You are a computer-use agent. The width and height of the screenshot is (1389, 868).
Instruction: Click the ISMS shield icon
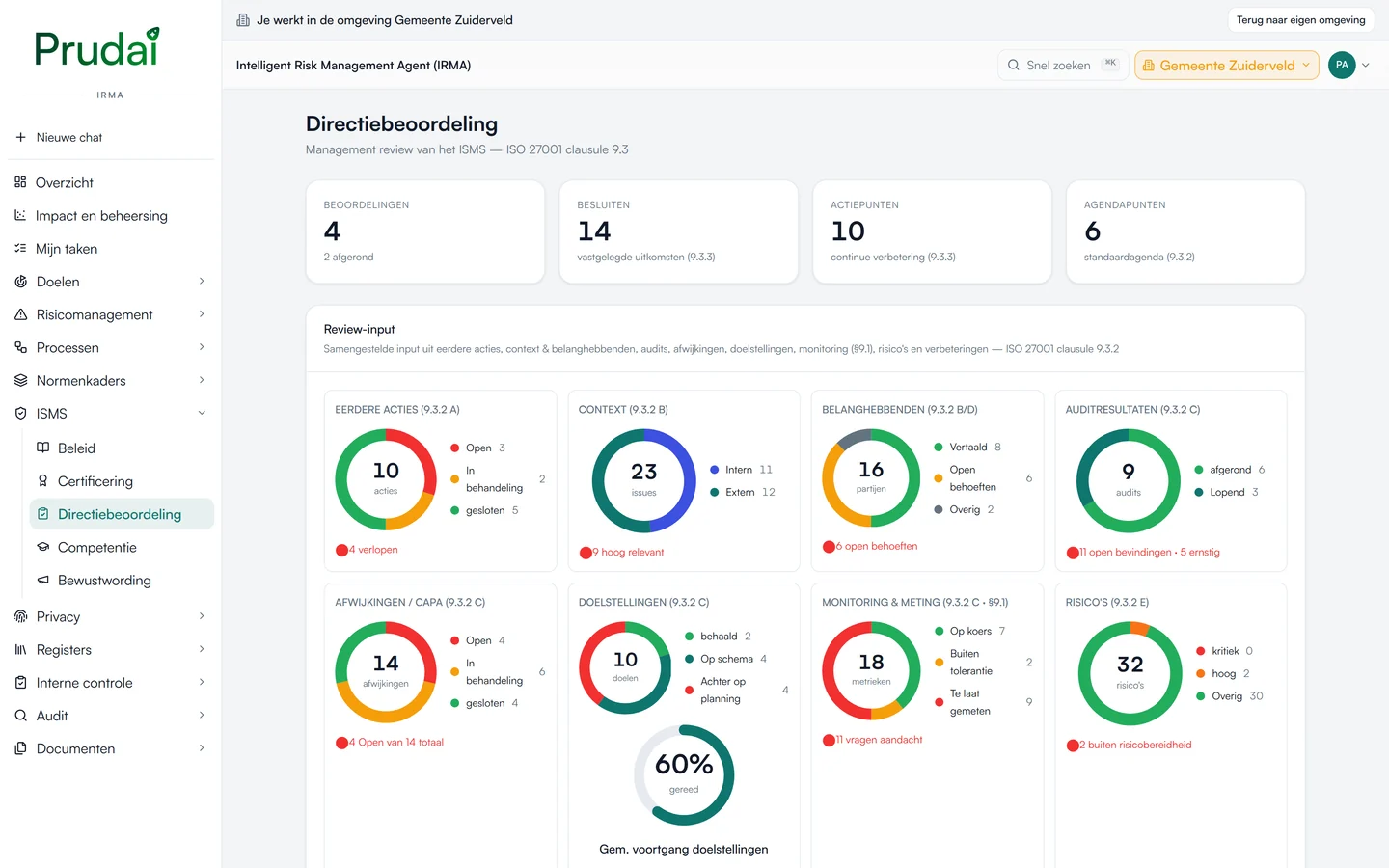click(x=20, y=413)
